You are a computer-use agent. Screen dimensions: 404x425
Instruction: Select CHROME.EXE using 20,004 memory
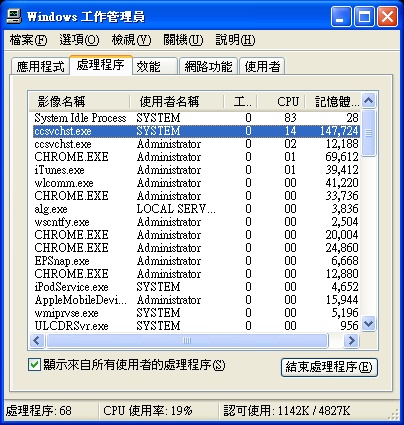point(196,235)
